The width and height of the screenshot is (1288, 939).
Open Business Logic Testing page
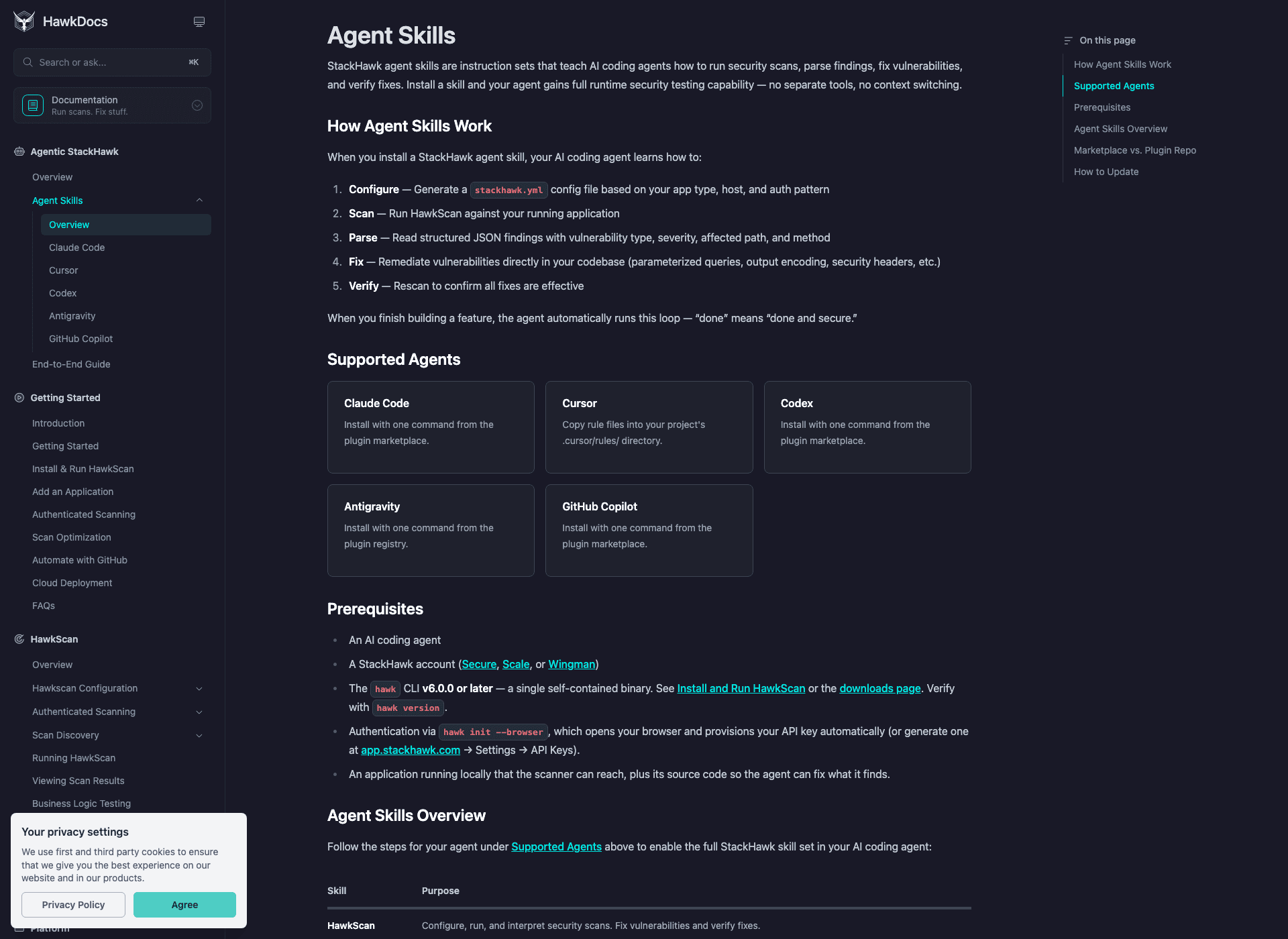click(x=82, y=804)
